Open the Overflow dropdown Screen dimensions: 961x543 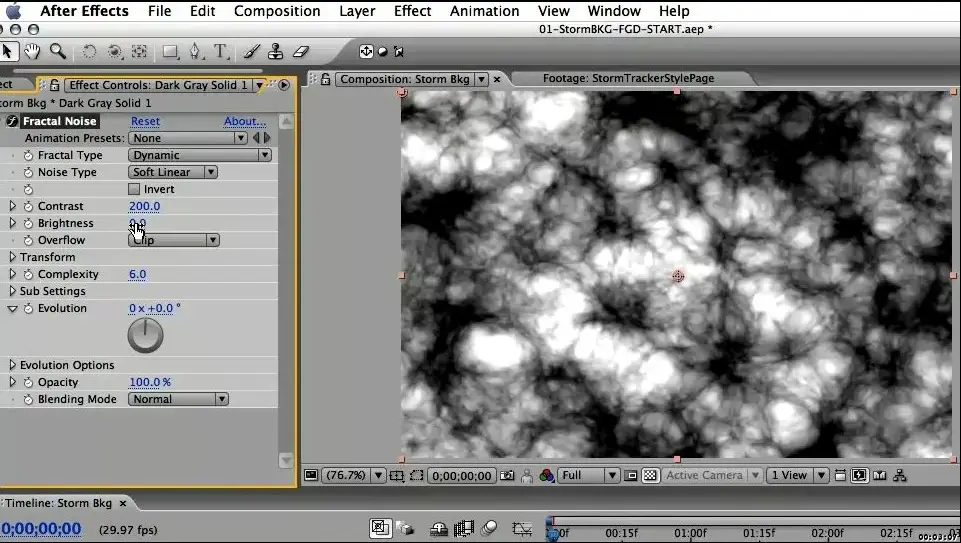pyautogui.click(x=173, y=240)
